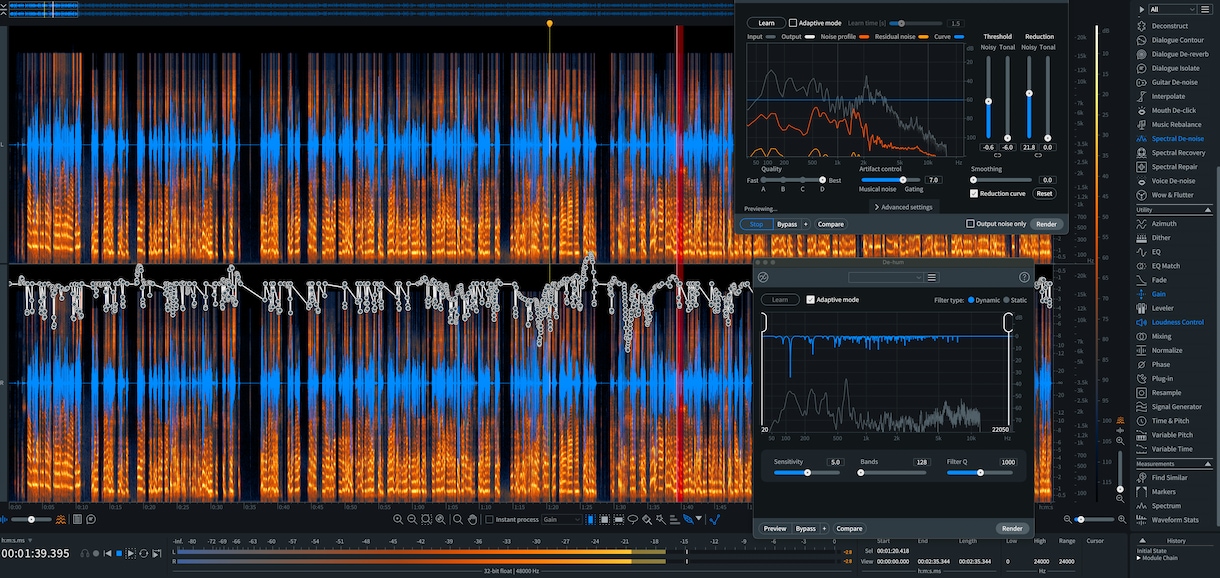The image size is (1220, 578).
Task: Click Reset next to Reduction curve
Action: click(1044, 194)
